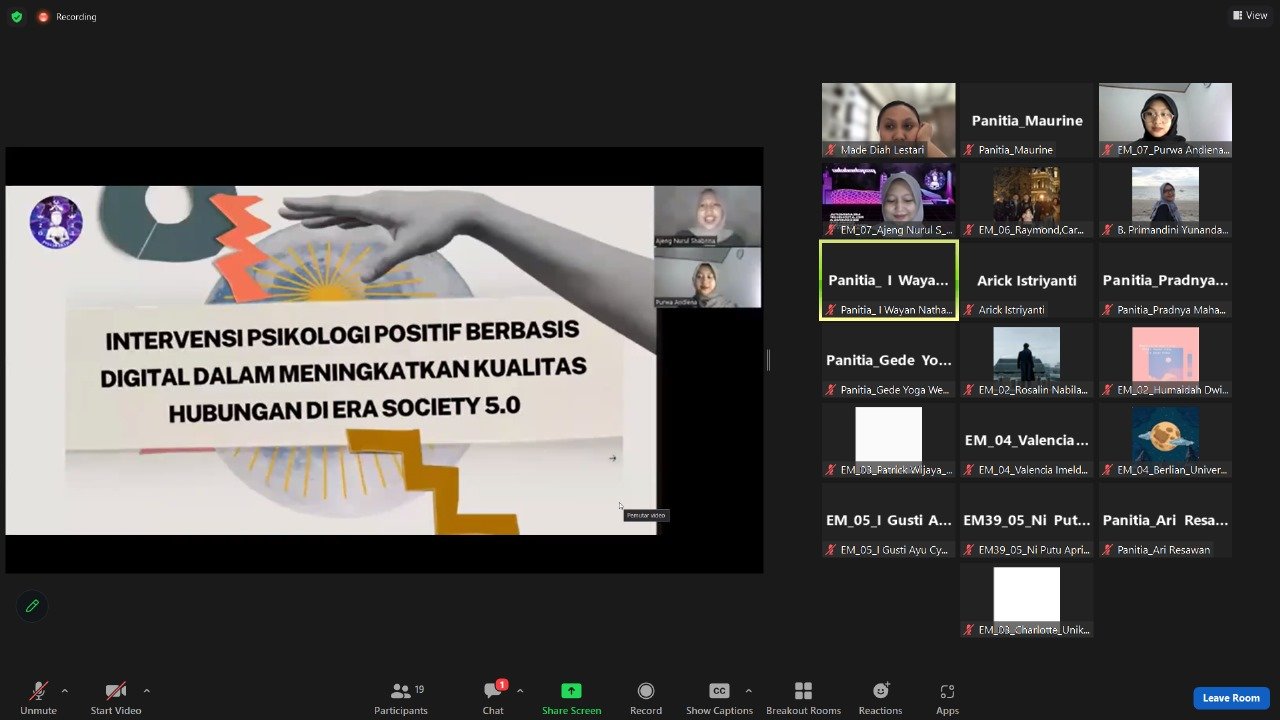Toggle Show Captions button

pyautogui.click(x=719, y=697)
